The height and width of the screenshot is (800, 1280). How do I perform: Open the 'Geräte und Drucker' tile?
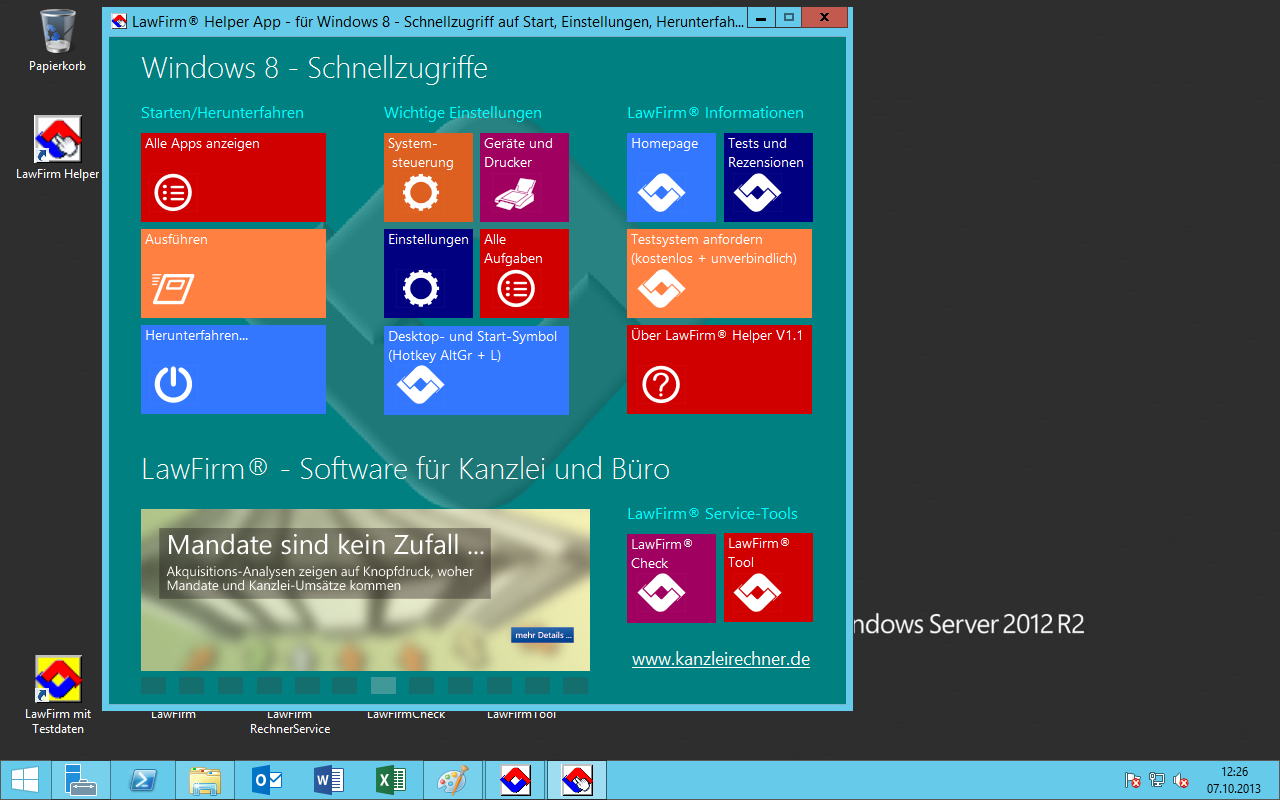tap(524, 177)
